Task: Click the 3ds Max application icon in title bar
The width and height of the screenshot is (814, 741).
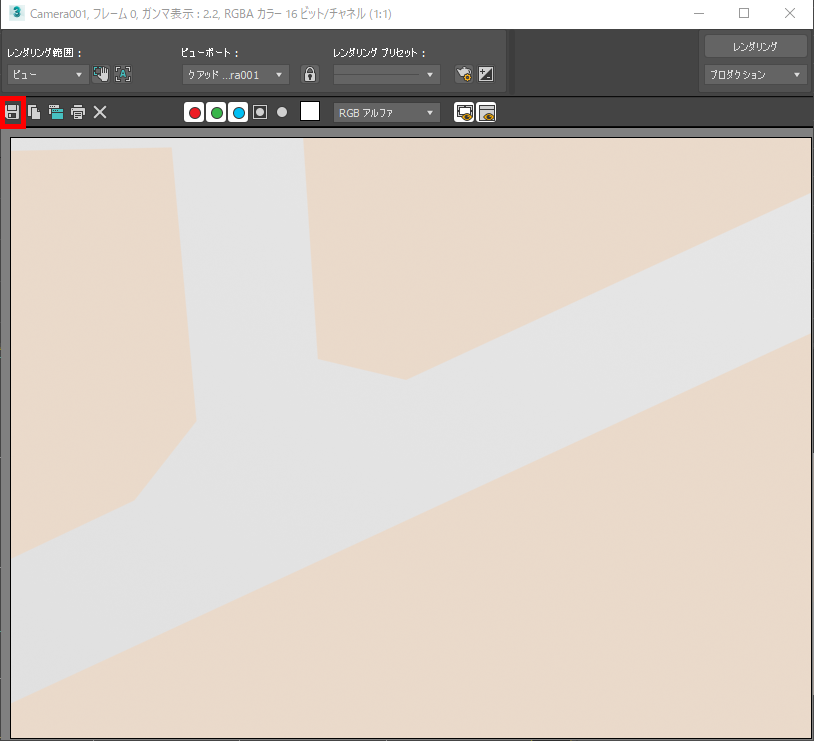Action: click(x=17, y=13)
